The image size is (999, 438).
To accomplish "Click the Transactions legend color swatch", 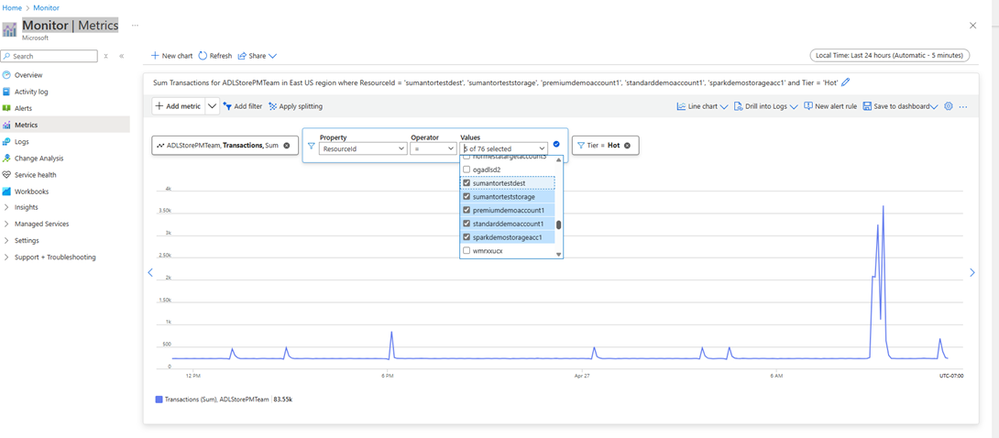I will [x=158, y=399].
